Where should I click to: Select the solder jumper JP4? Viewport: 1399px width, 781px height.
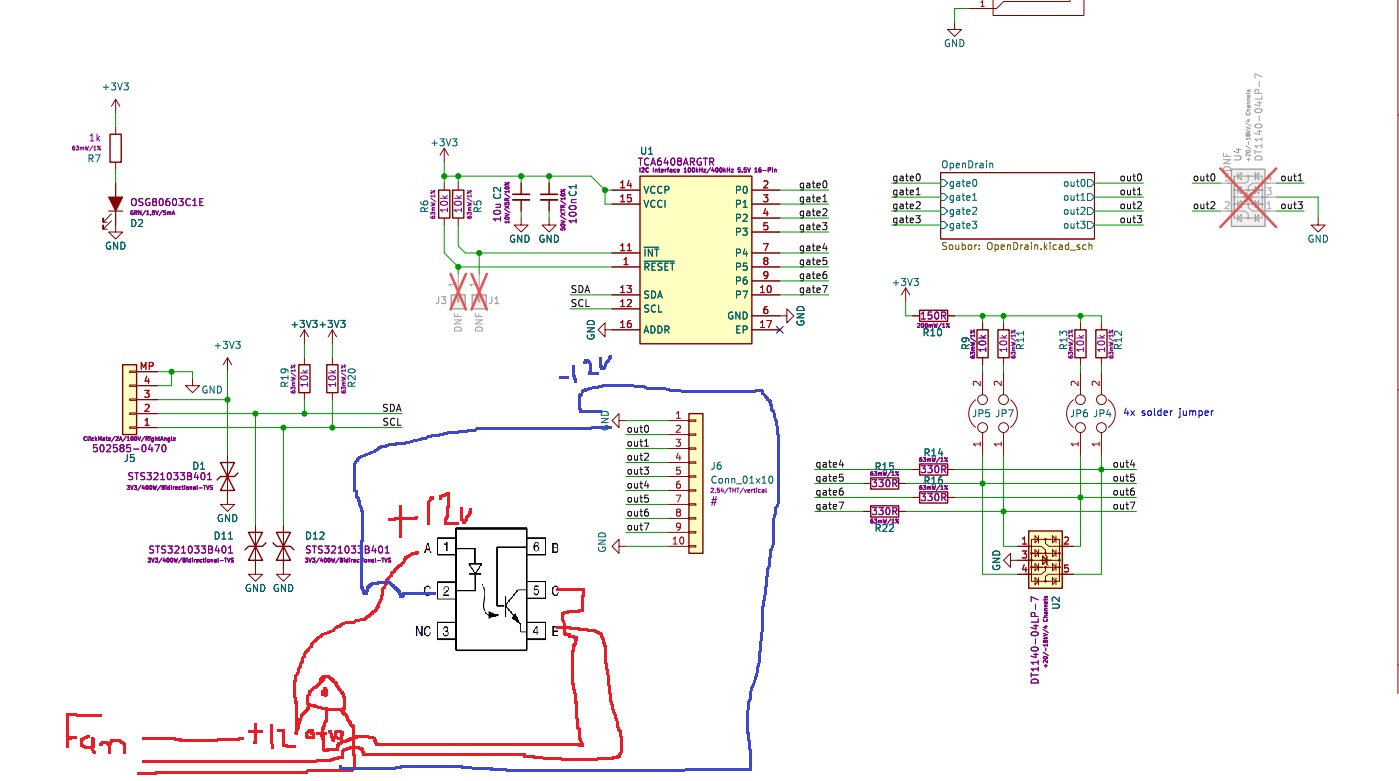point(1102,413)
